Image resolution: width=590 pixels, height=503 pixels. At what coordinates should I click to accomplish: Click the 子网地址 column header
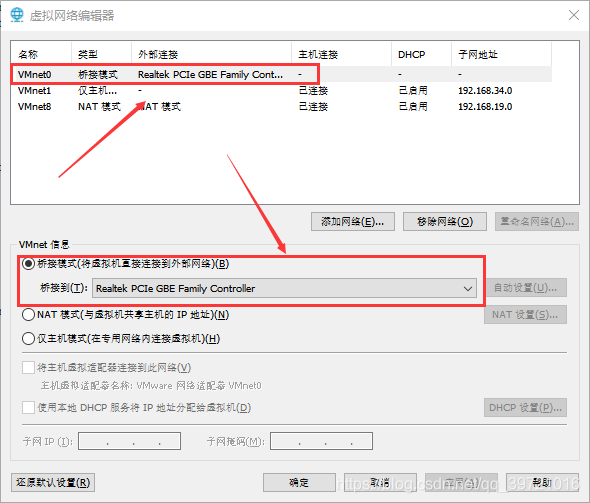tap(502, 55)
